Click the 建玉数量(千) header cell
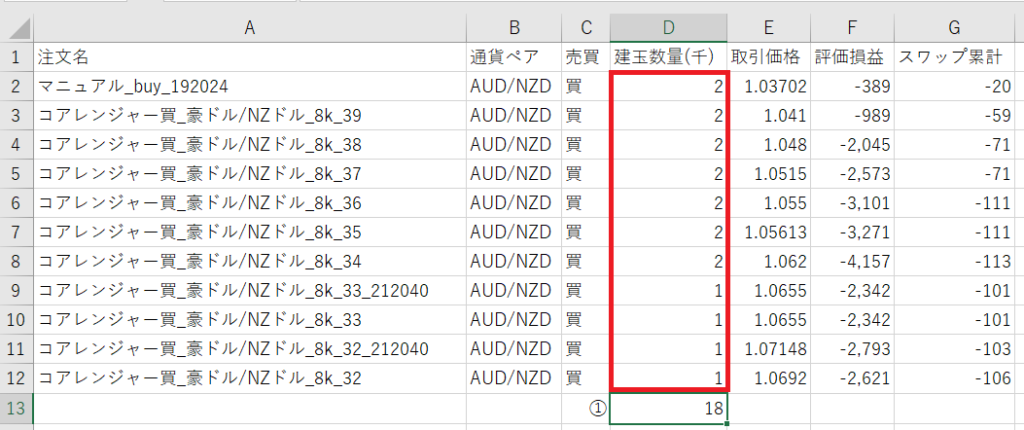Image resolution: width=1024 pixels, height=430 pixels. click(x=668, y=56)
